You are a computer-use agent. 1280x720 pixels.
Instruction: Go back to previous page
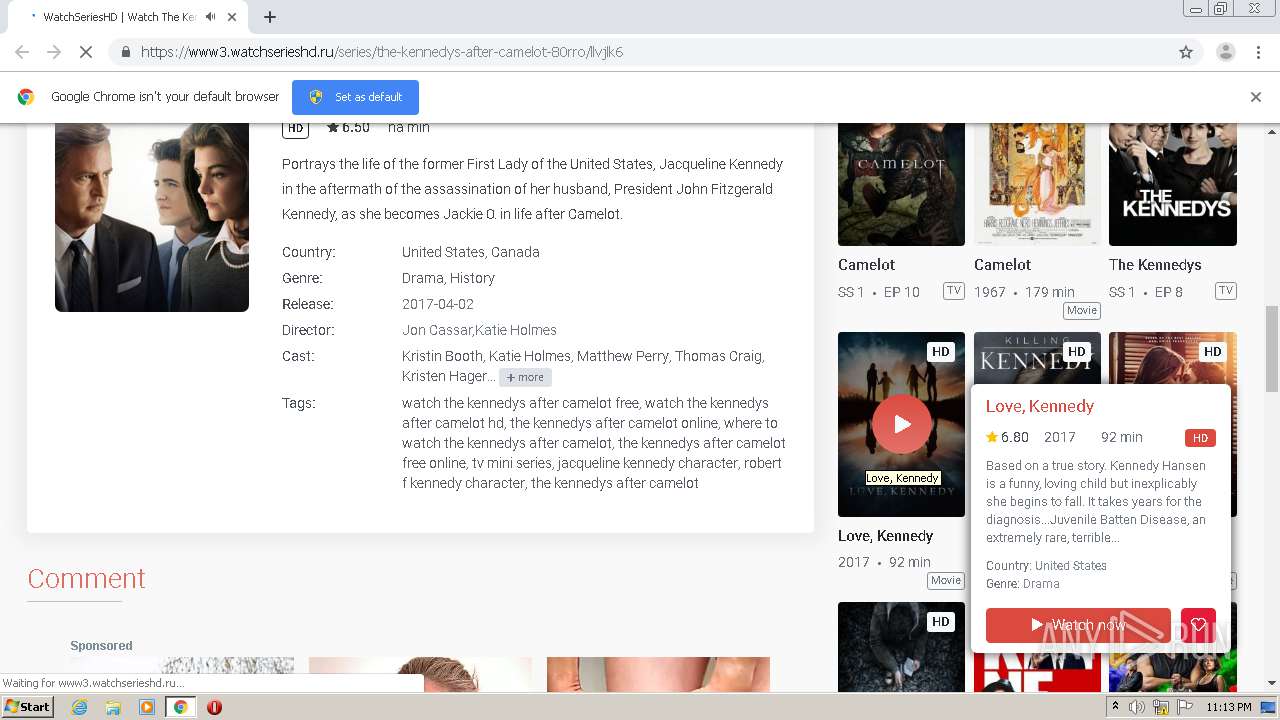click(x=22, y=52)
